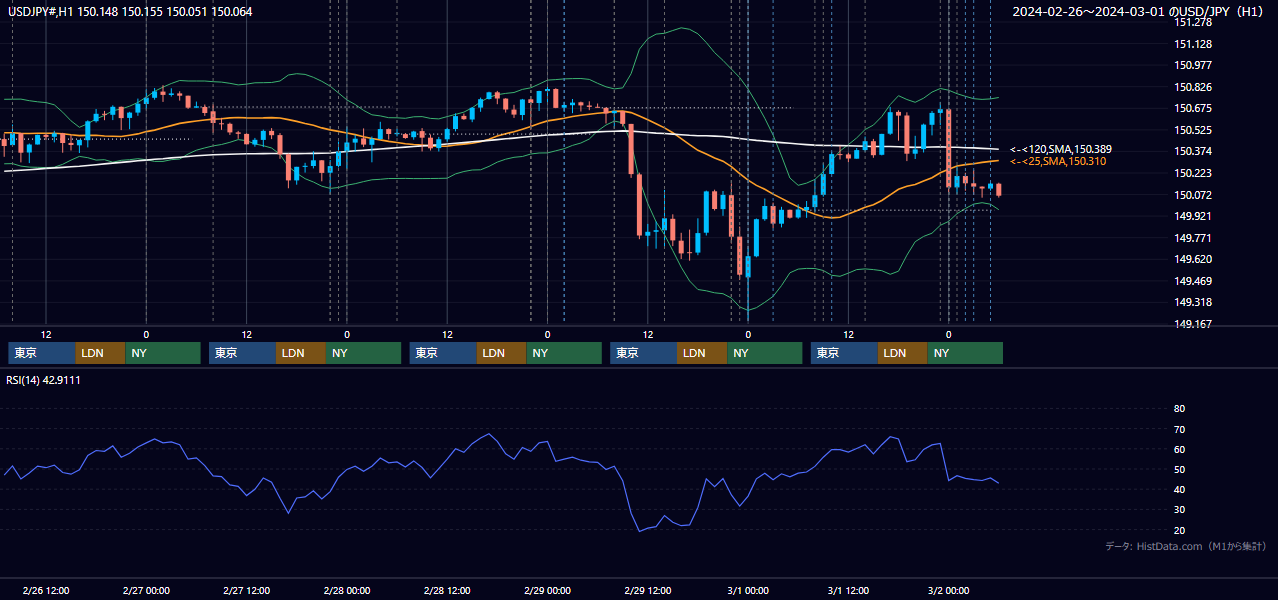Viewport: 1278px width, 600px height.
Task: Click the last NY session block, rightmost day
Action: [x=965, y=353]
